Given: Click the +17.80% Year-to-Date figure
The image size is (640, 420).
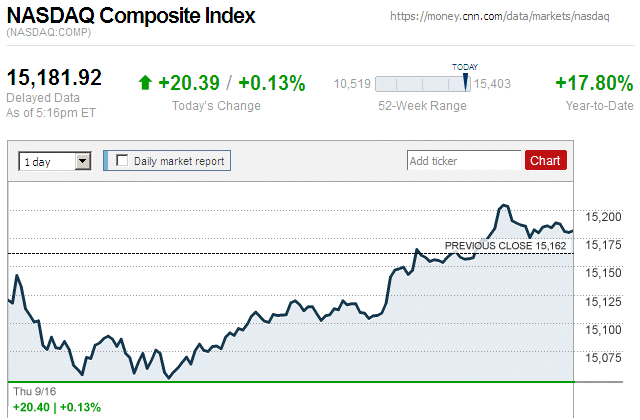Looking at the screenshot, I should coord(596,83).
